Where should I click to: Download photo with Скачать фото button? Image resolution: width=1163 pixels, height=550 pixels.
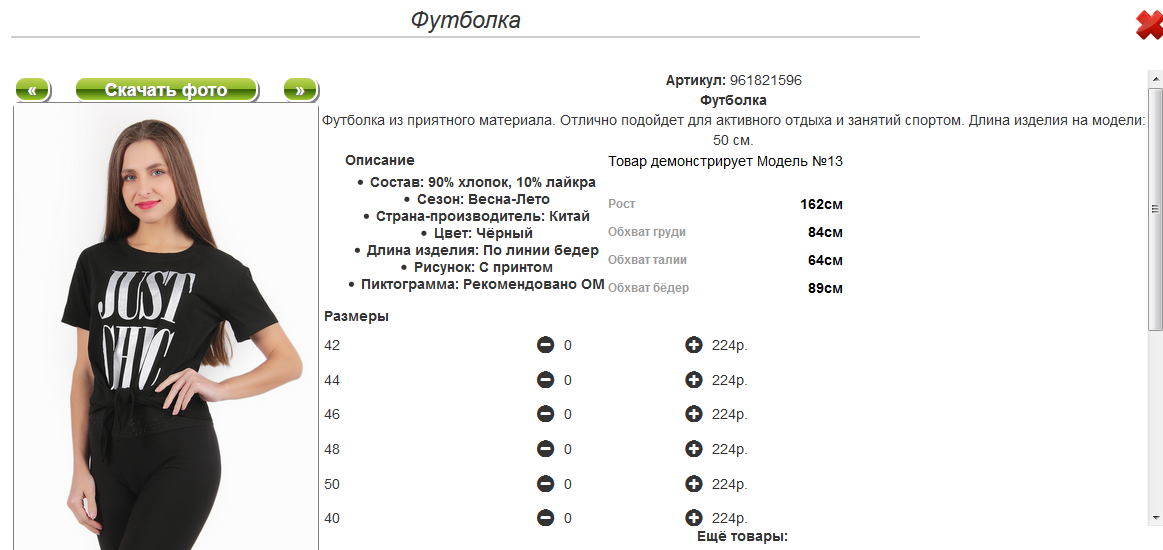(166, 90)
